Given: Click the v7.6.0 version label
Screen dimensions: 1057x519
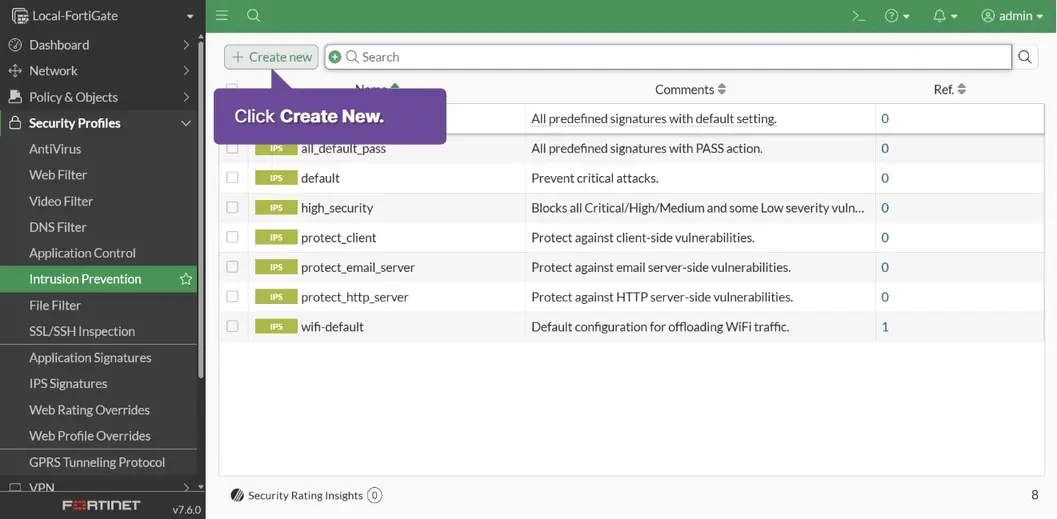Looking at the screenshot, I should pyautogui.click(x=187, y=510).
